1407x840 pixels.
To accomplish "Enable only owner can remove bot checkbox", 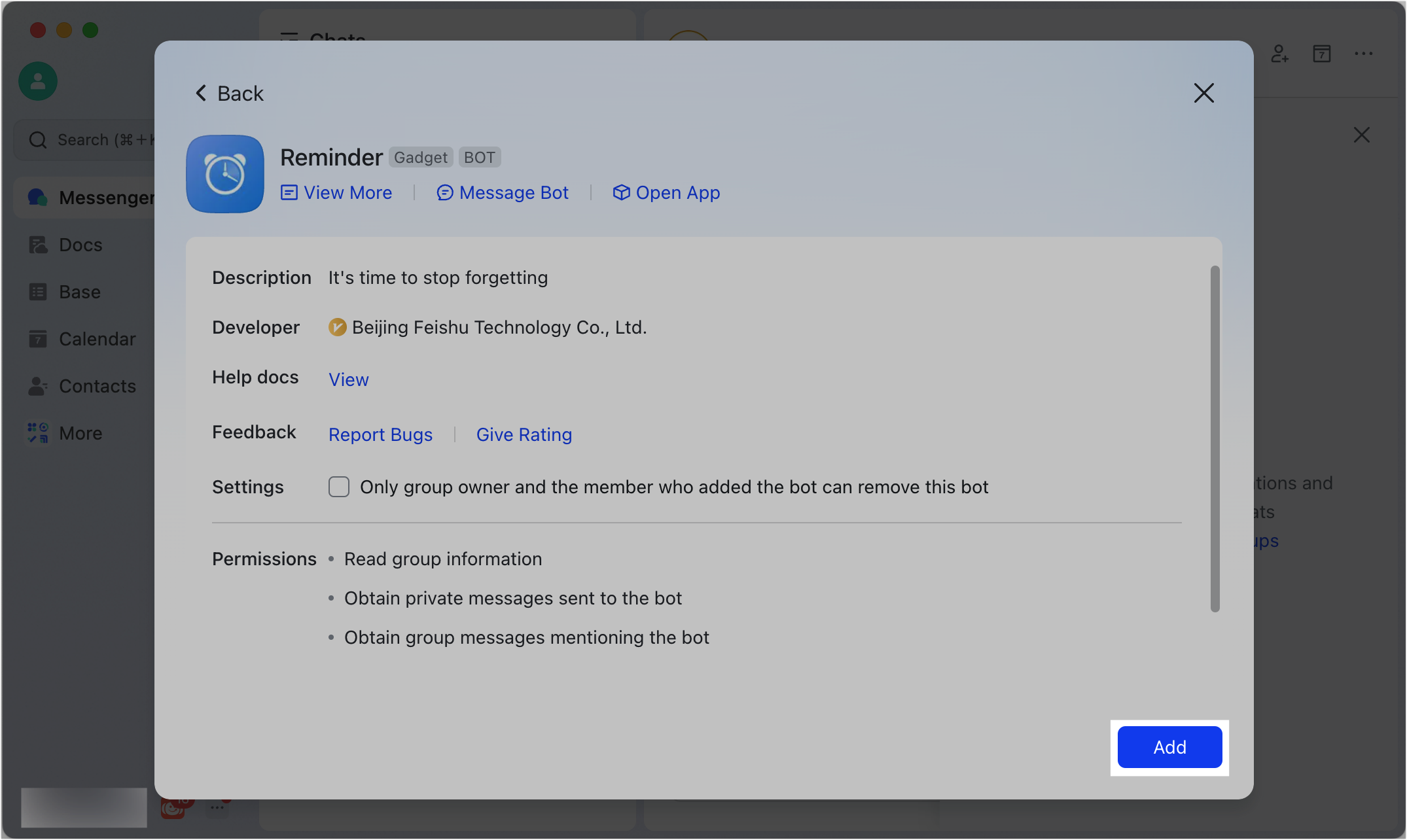I will pos(339,487).
